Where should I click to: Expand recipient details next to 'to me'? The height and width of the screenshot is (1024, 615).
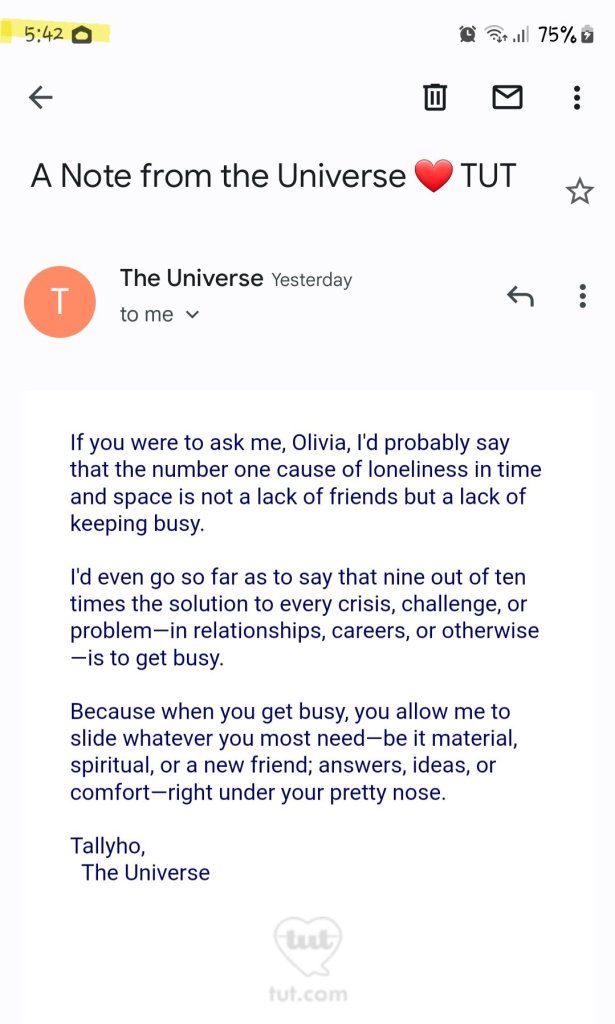pyautogui.click(x=193, y=315)
